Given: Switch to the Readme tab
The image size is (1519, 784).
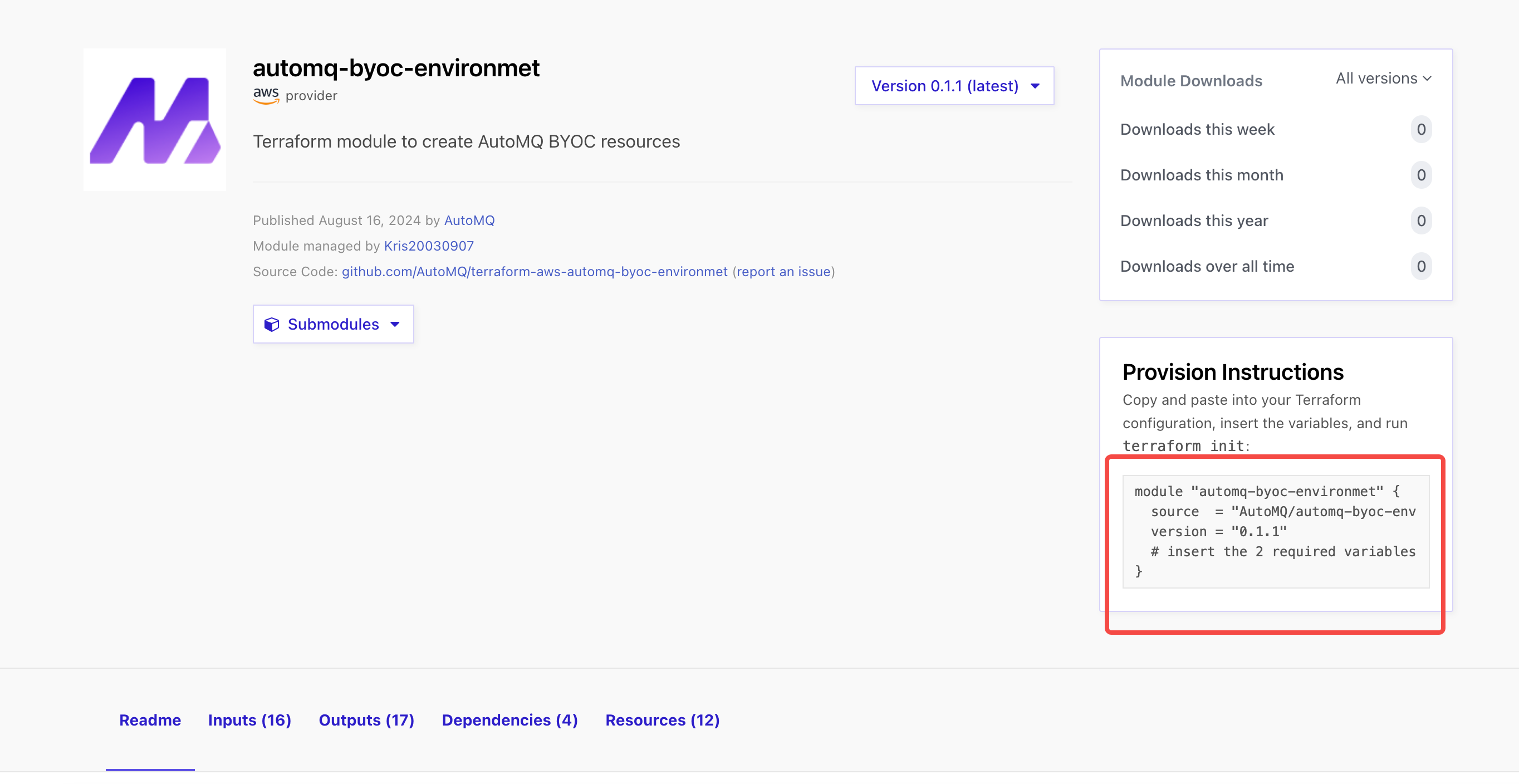Looking at the screenshot, I should [150, 720].
